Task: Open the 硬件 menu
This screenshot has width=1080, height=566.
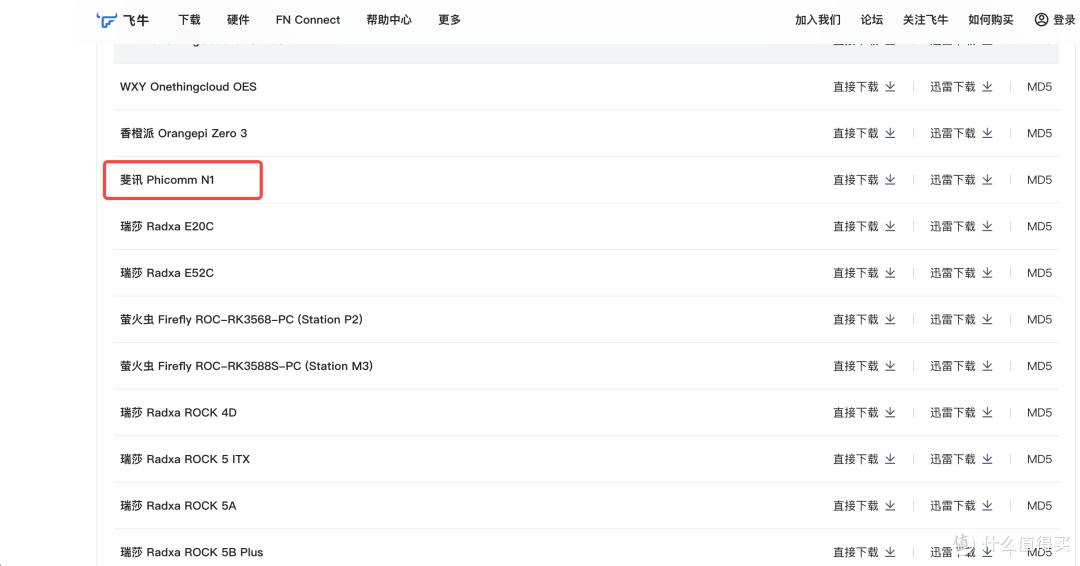Action: tap(238, 20)
